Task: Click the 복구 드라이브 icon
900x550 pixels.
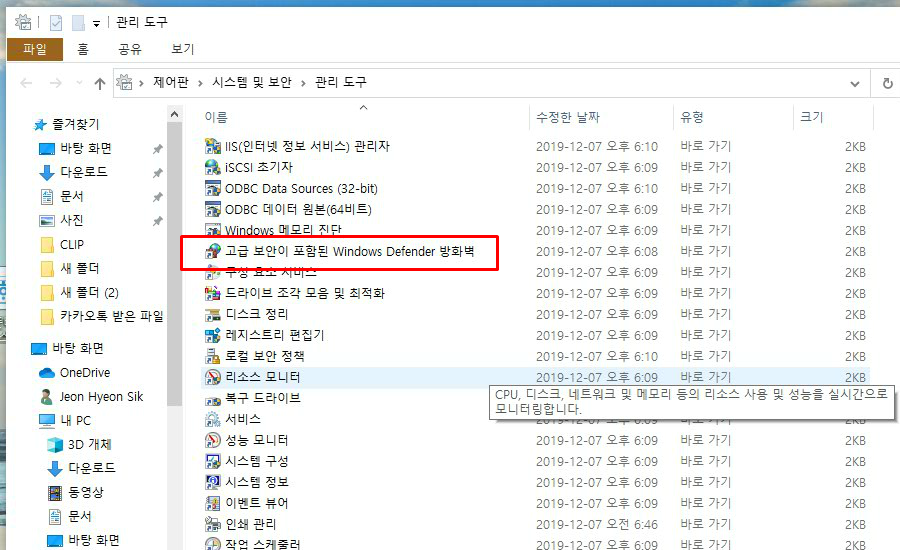Action: tap(213, 400)
